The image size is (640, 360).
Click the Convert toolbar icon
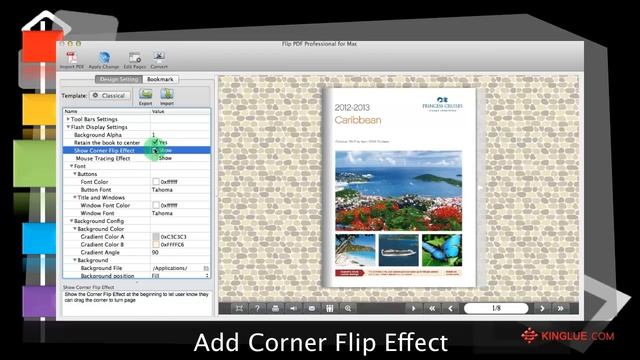159,60
